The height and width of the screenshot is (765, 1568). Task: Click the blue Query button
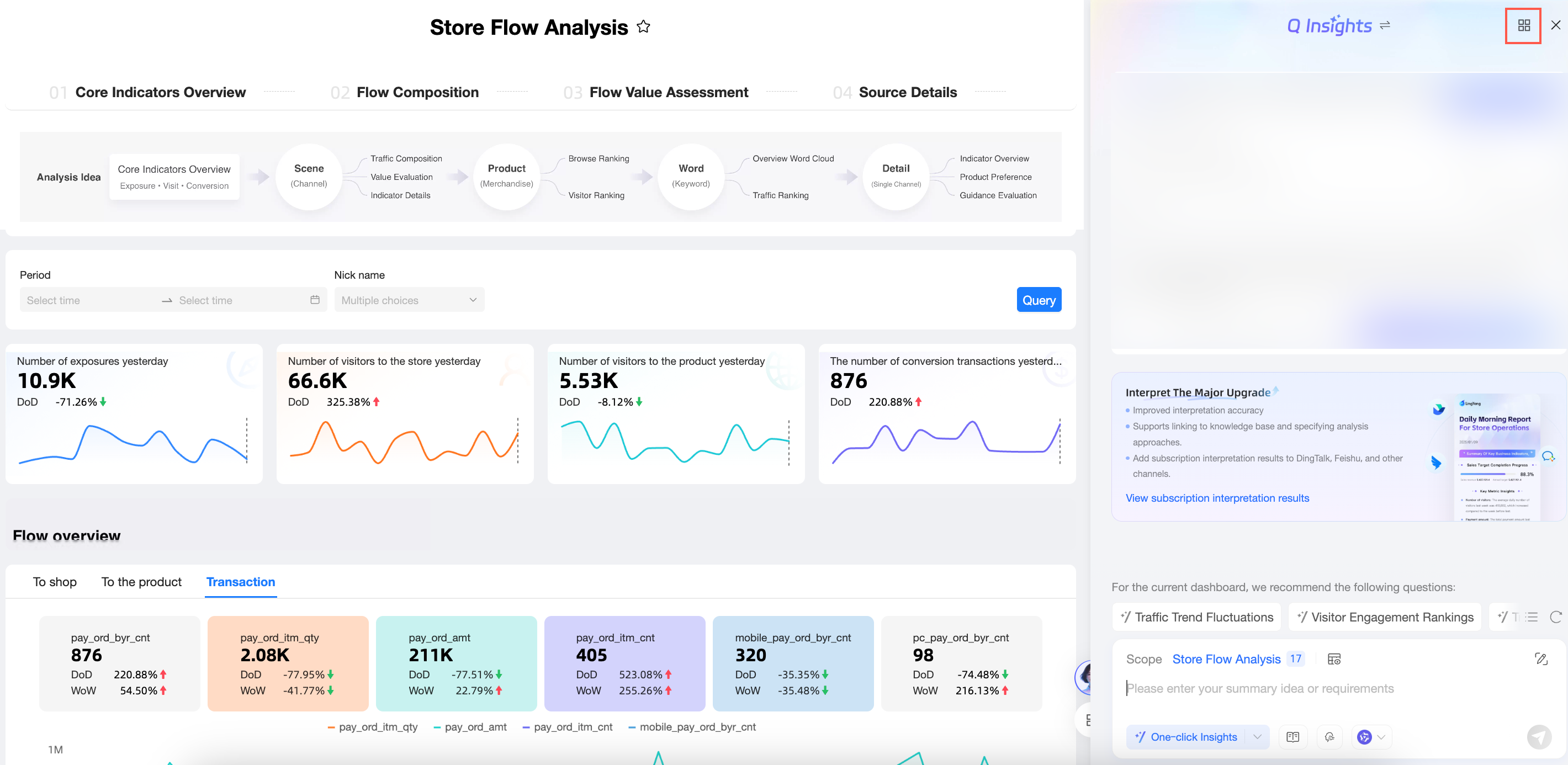(1039, 299)
